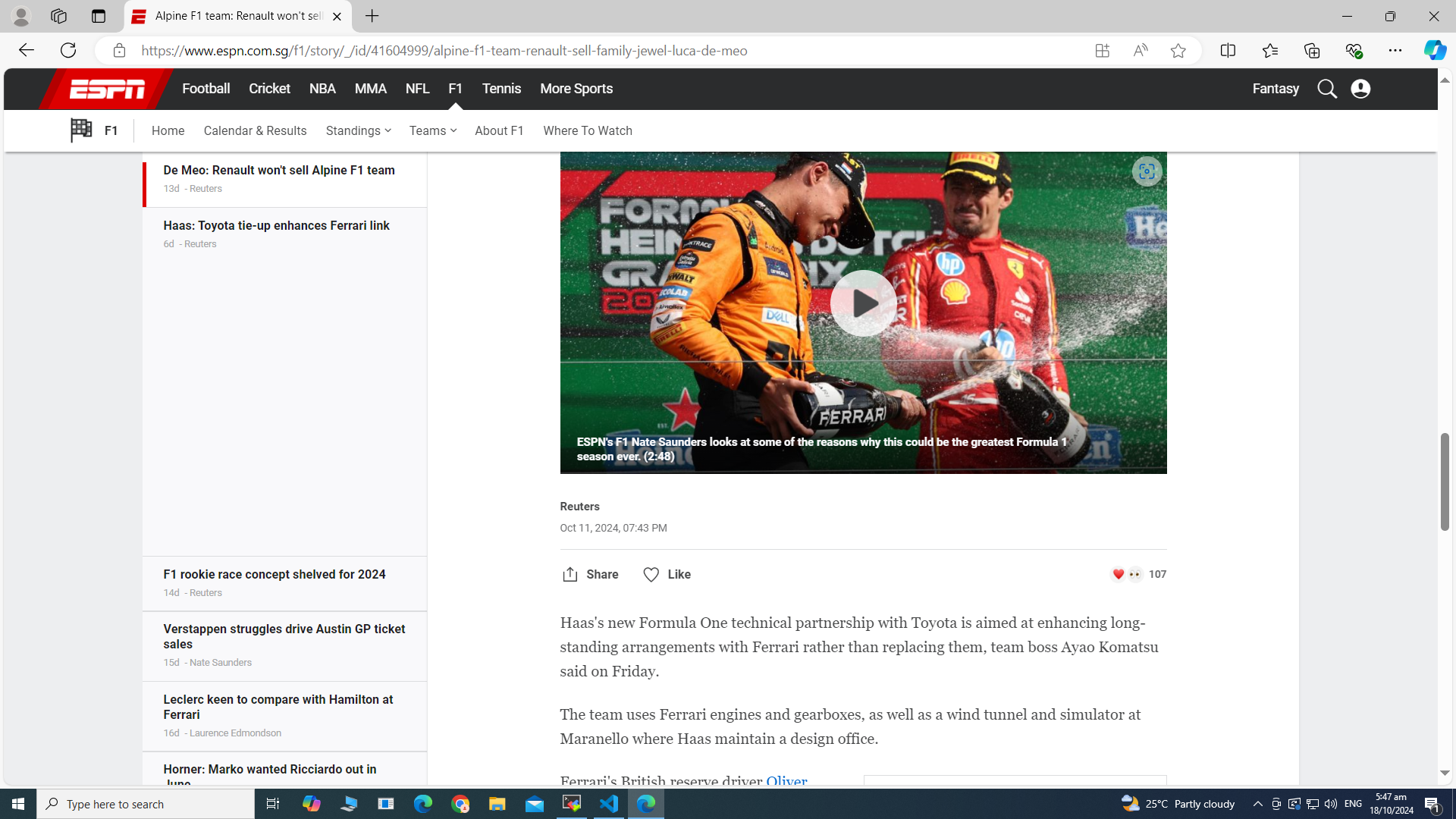
Task: Click scrollbar down arrow
Action: (1445, 773)
